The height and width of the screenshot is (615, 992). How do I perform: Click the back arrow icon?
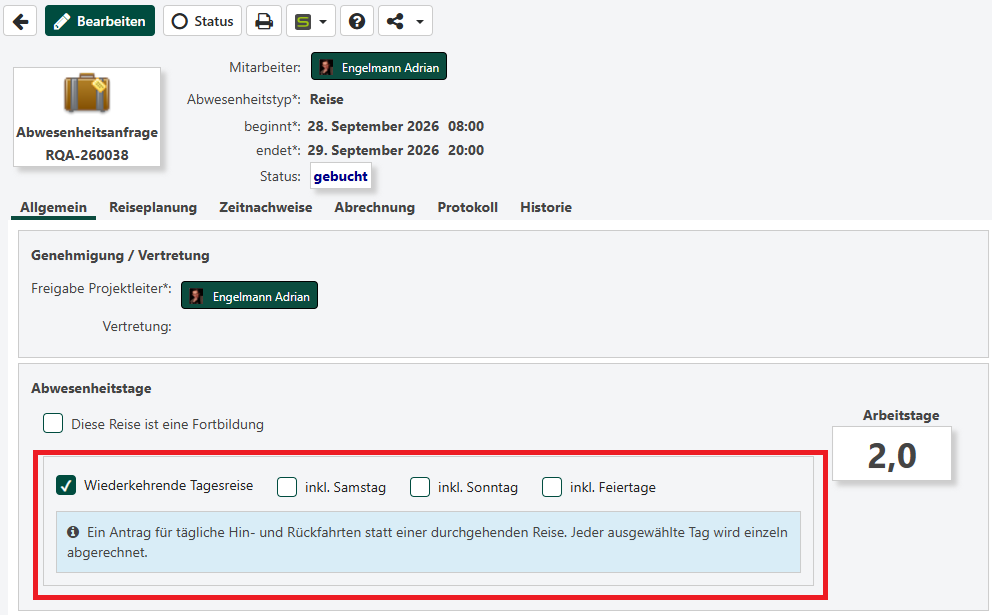click(x=20, y=21)
